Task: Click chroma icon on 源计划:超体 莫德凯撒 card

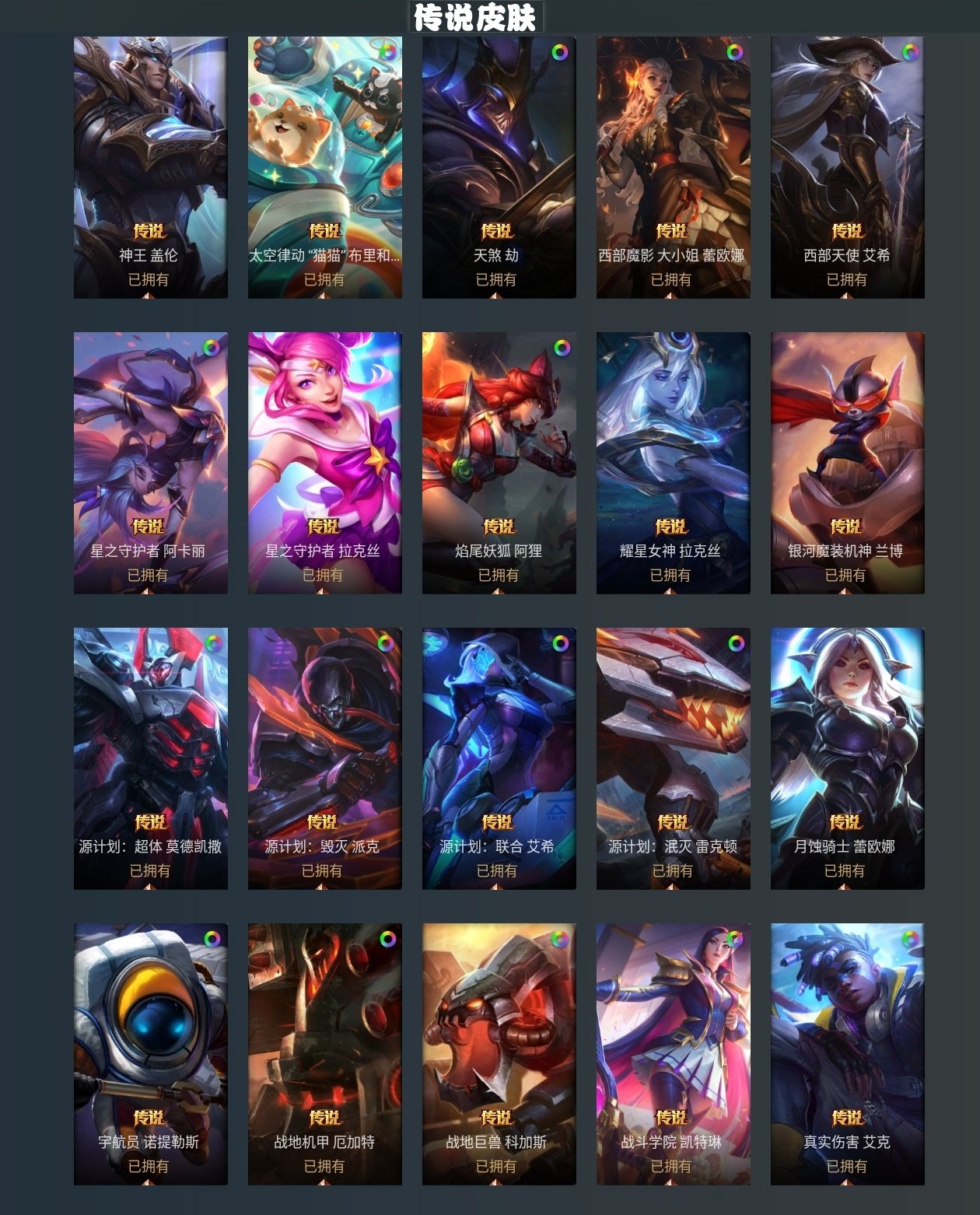Action: pyautogui.click(x=213, y=643)
